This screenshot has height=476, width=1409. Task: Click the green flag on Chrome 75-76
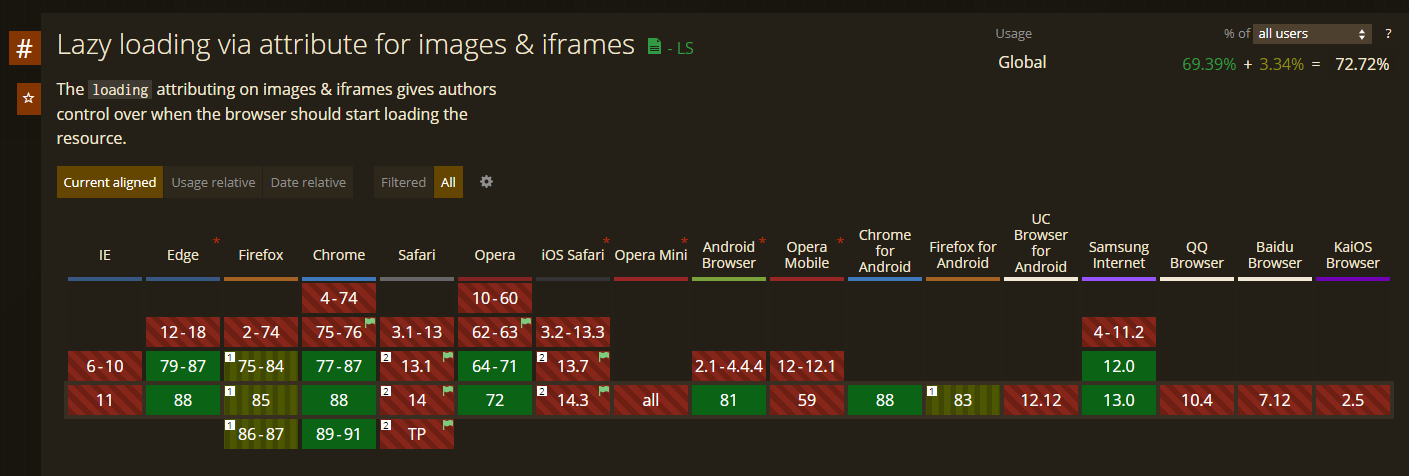369,322
